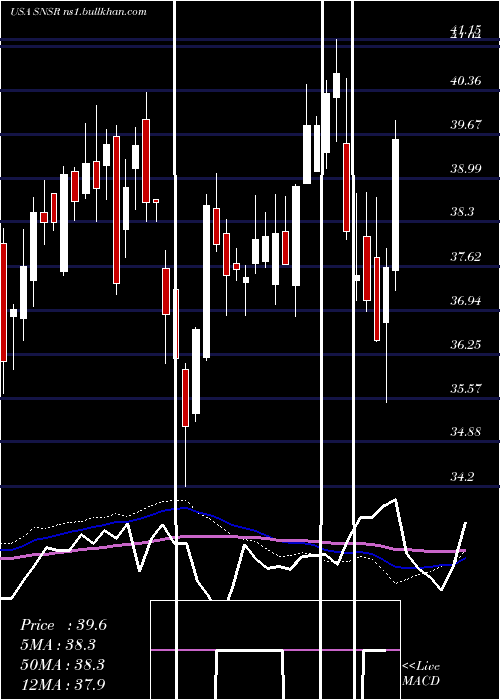This screenshot has width=500, height=700.
Task: Click the 34.88 price axis label
Action: coord(466,432)
